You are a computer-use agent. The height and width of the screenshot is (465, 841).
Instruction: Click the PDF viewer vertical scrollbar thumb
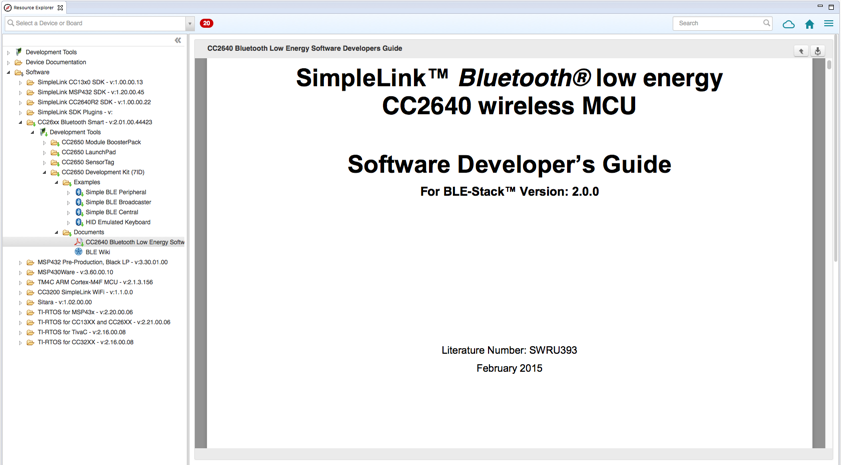829,65
